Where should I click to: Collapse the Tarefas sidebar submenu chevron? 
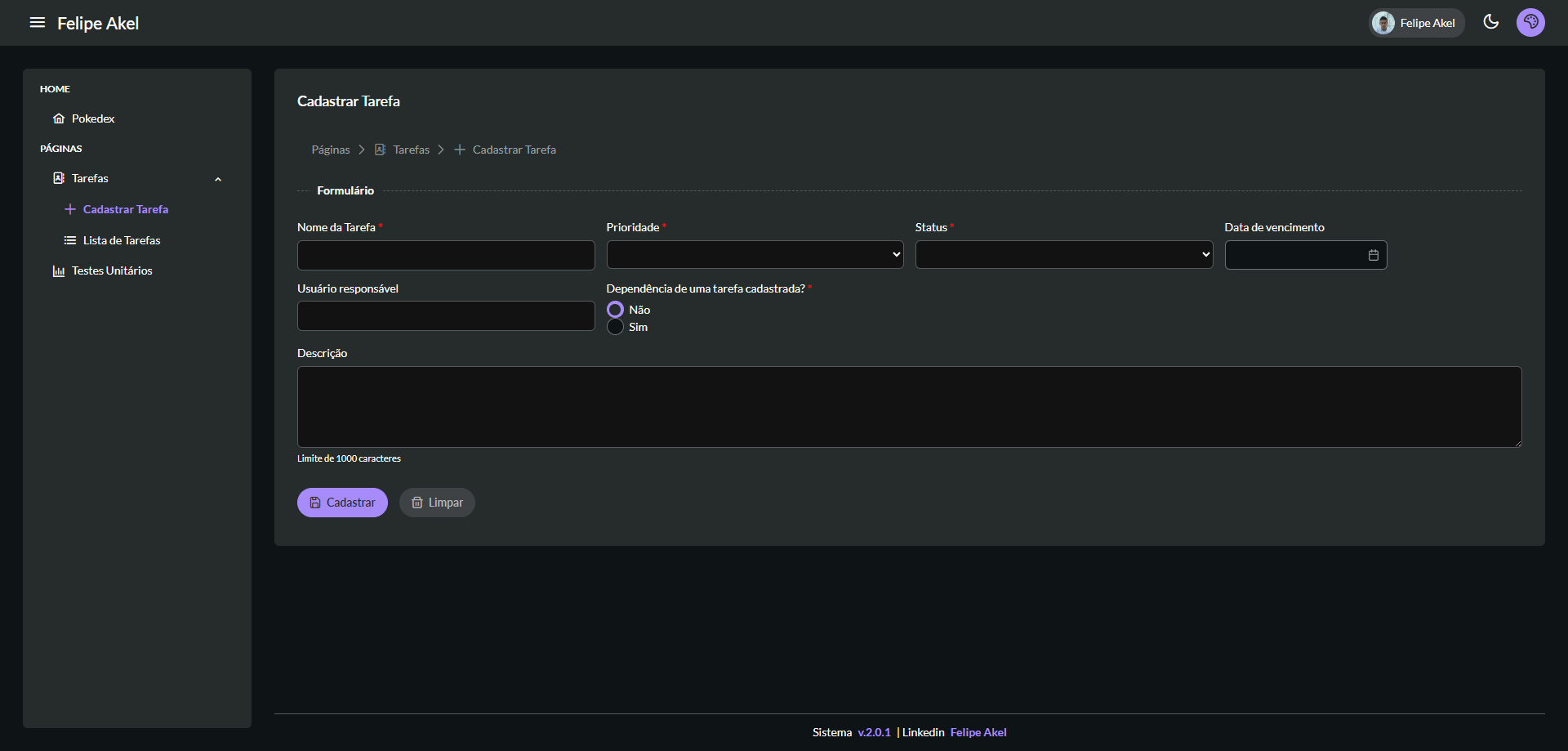coord(218,179)
